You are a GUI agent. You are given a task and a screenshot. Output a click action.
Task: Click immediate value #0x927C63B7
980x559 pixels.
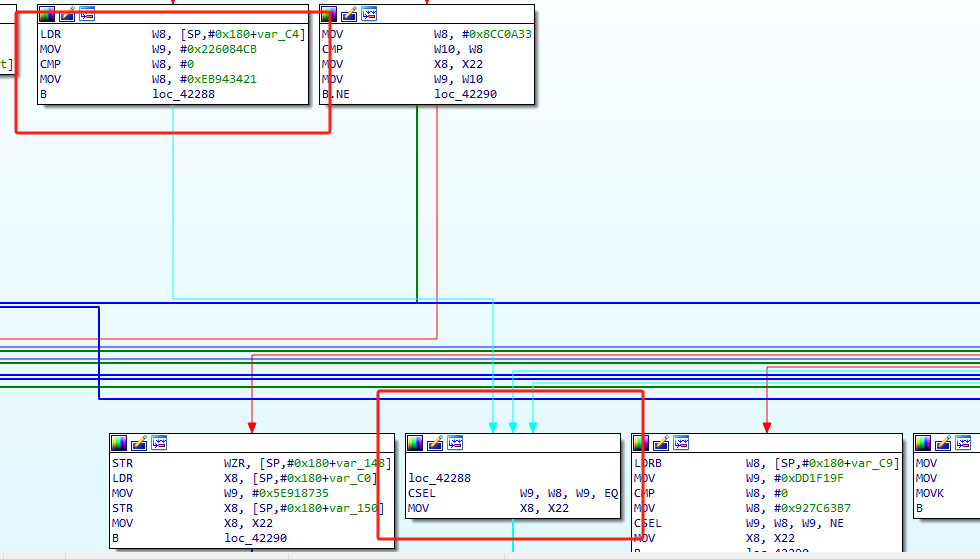812,508
